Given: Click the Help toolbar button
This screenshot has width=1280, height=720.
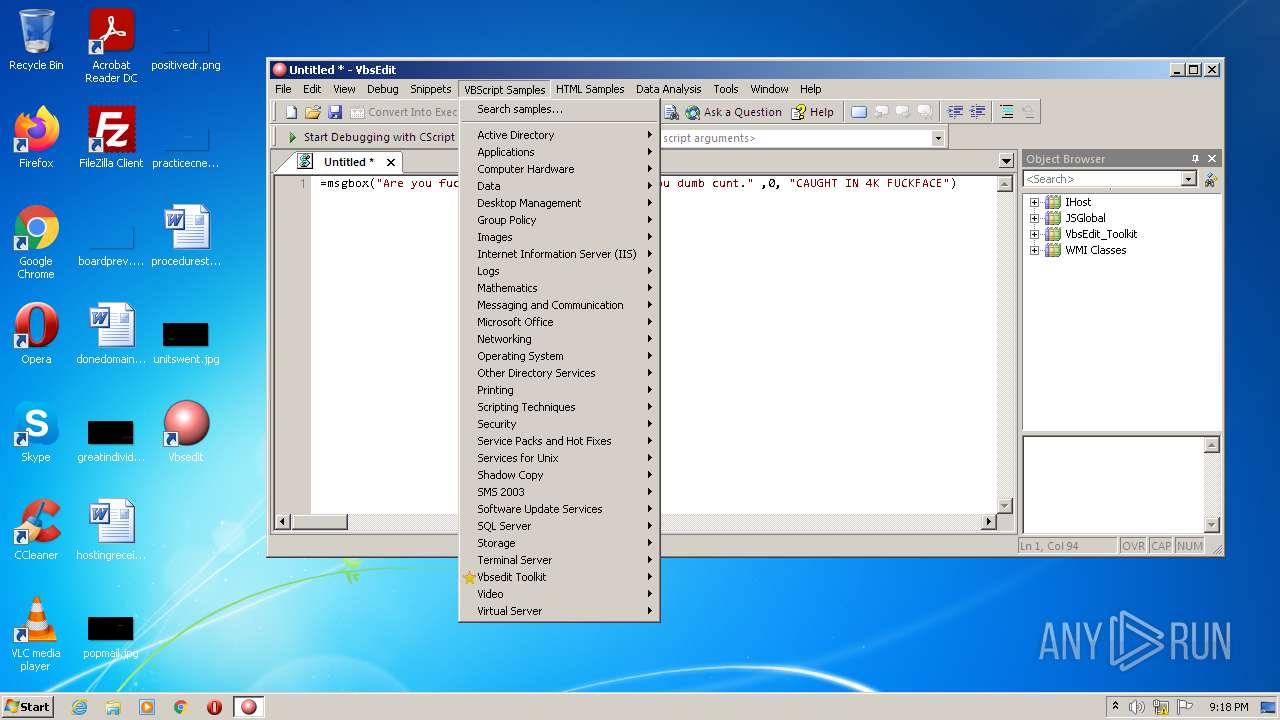Looking at the screenshot, I should (812, 112).
